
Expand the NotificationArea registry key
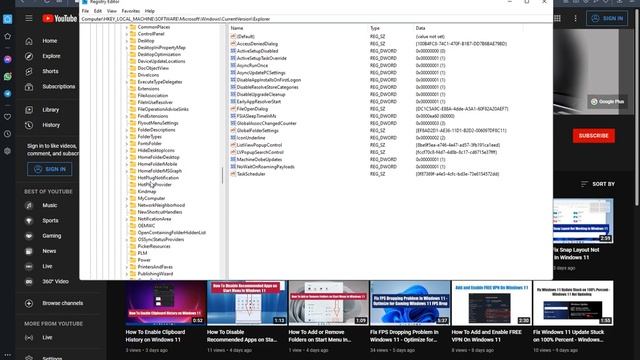[x=127, y=219]
